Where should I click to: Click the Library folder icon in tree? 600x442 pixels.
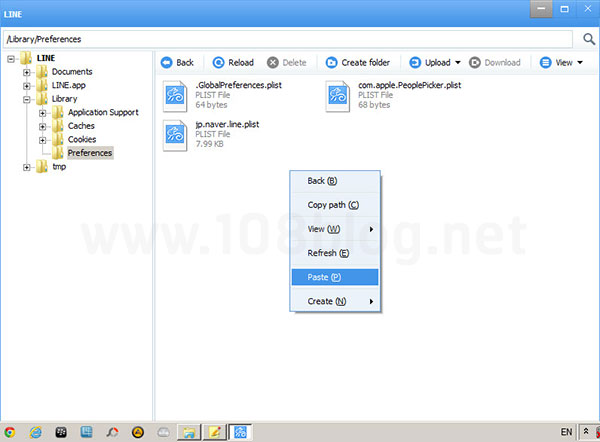[42, 99]
